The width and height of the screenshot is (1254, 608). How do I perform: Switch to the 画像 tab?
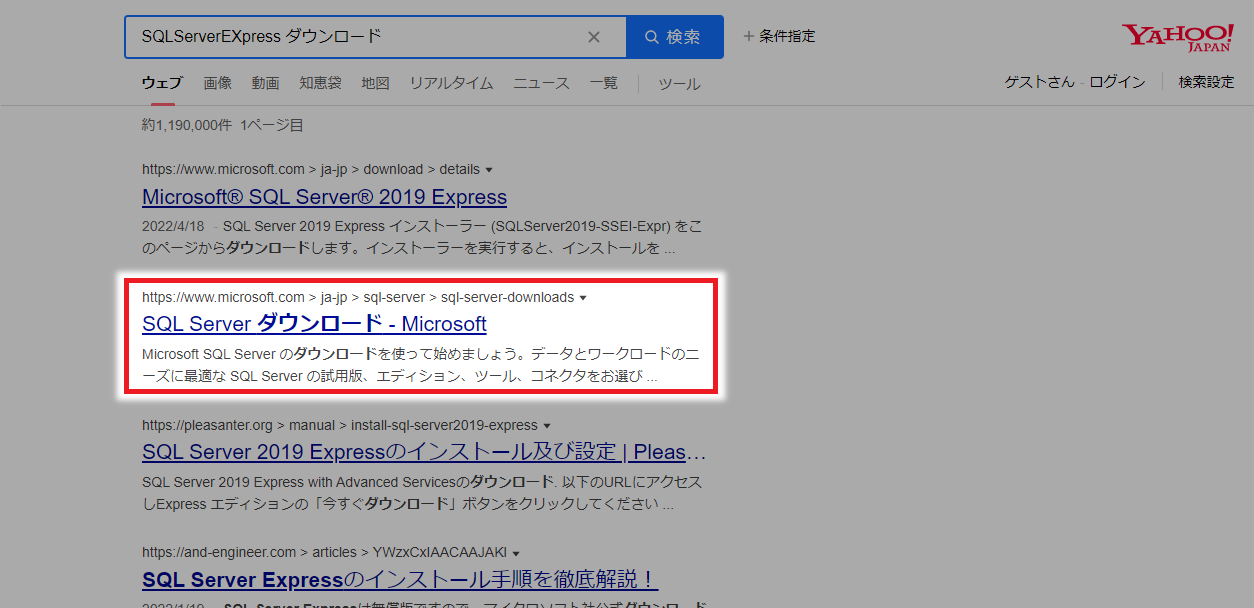[217, 83]
